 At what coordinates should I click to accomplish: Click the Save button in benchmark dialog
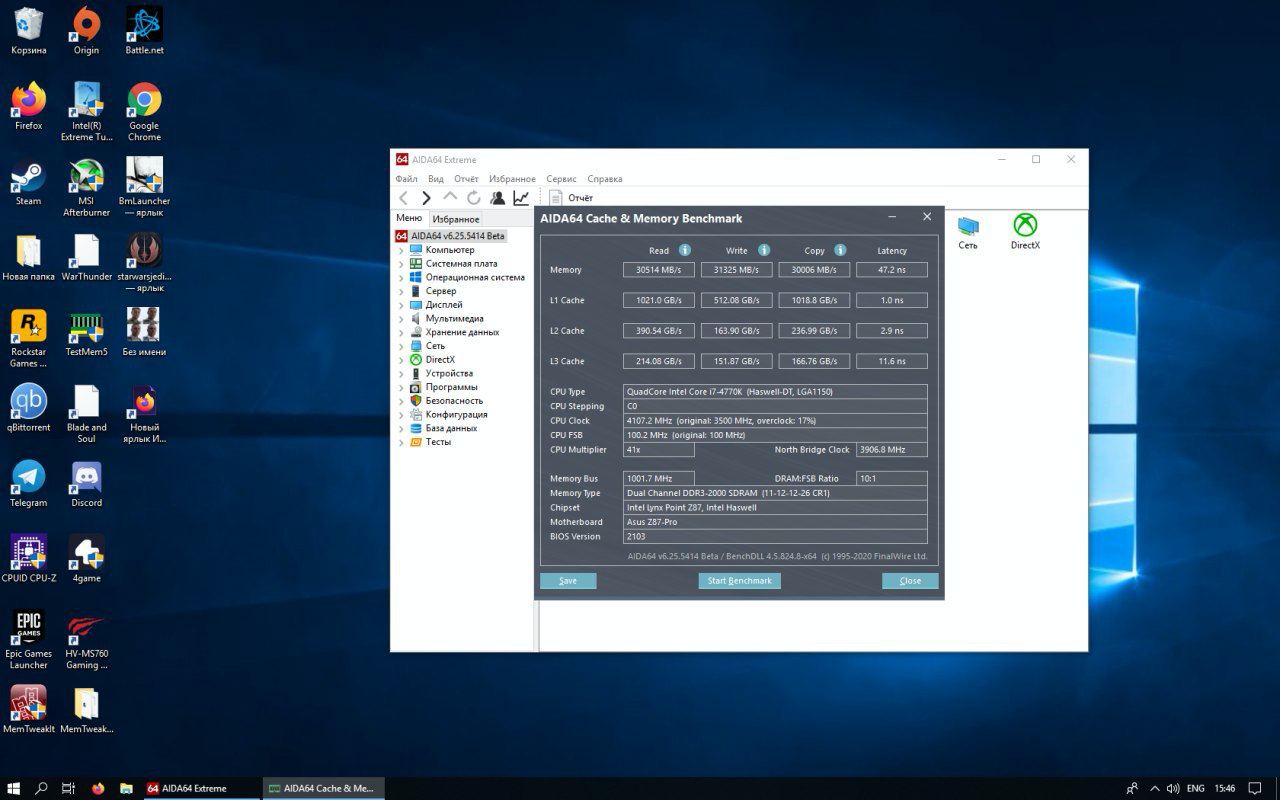pos(568,581)
